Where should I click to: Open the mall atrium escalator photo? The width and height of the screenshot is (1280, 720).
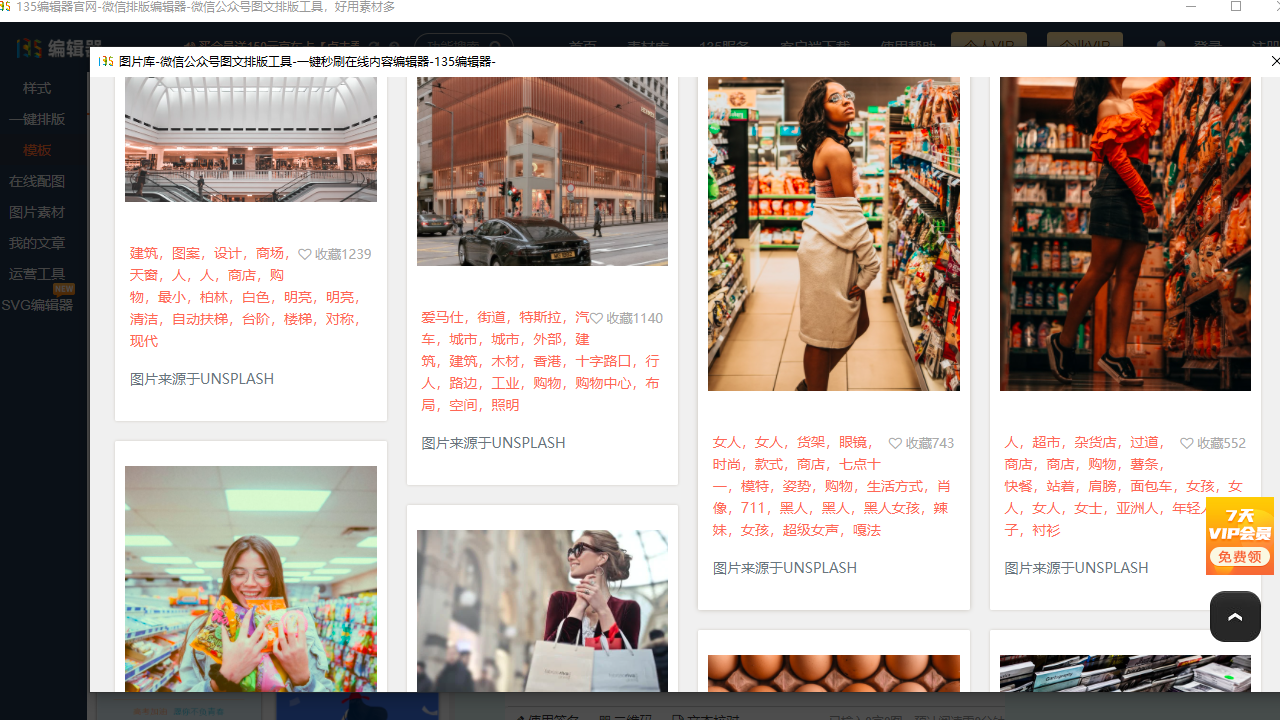pyautogui.click(x=251, y=139)
